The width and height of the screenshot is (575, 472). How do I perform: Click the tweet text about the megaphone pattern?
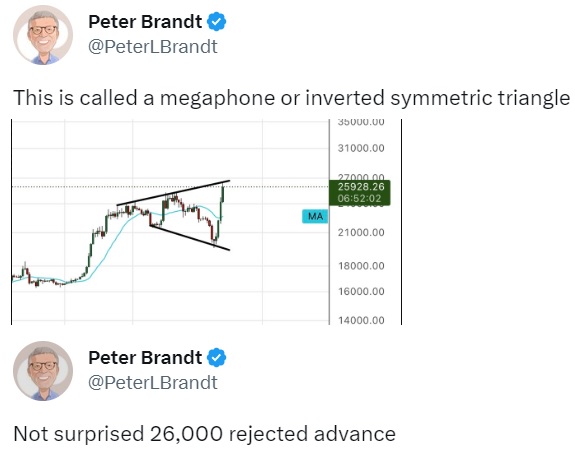click(292, 98)
